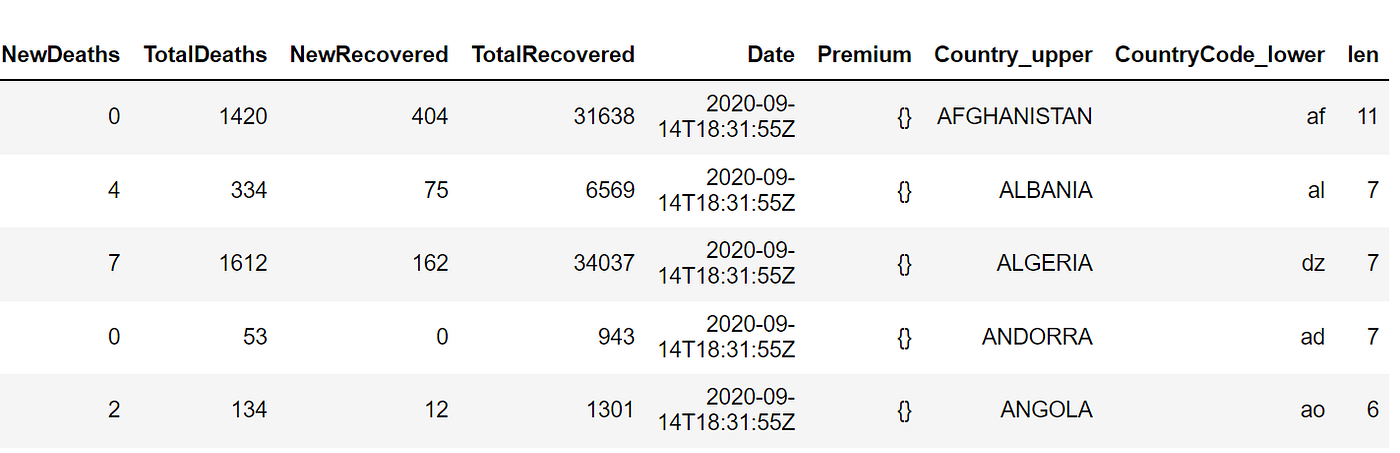
Task: Select the ALBANIA cell
Action: (x=1045, y=190)
